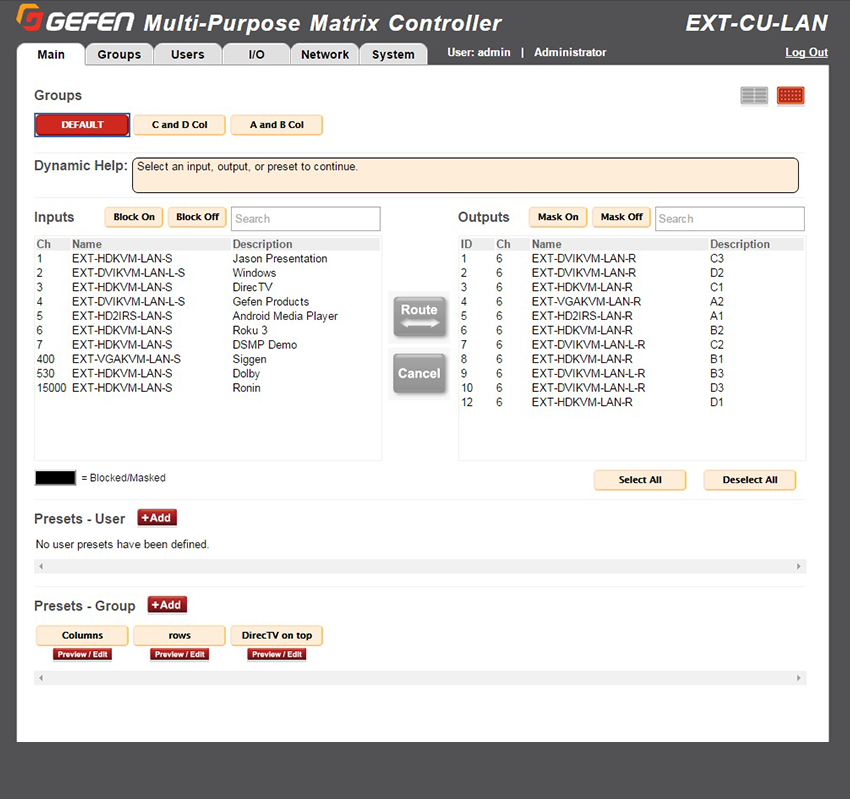Add a new user preset with +Add

(156, 518)
